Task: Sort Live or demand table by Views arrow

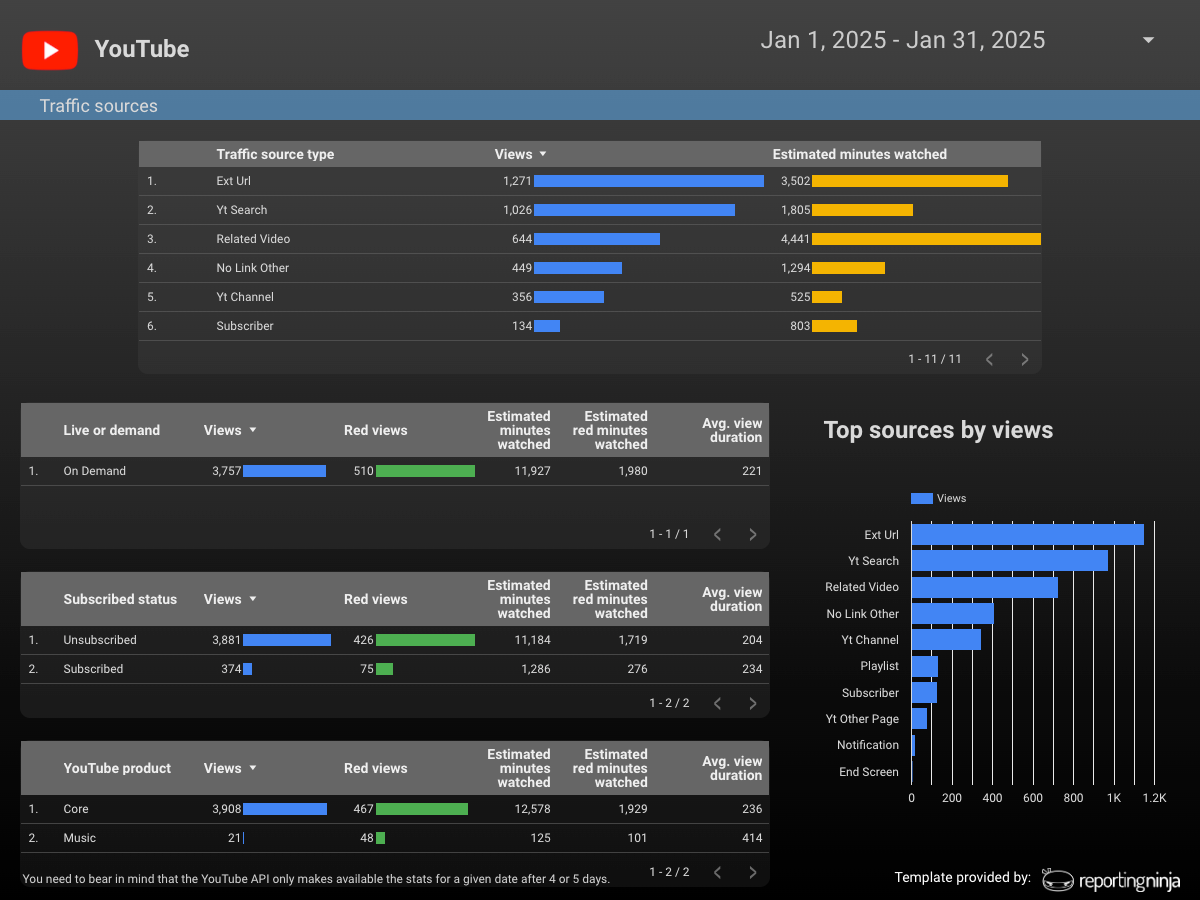Action: click(x=253, y=430)
